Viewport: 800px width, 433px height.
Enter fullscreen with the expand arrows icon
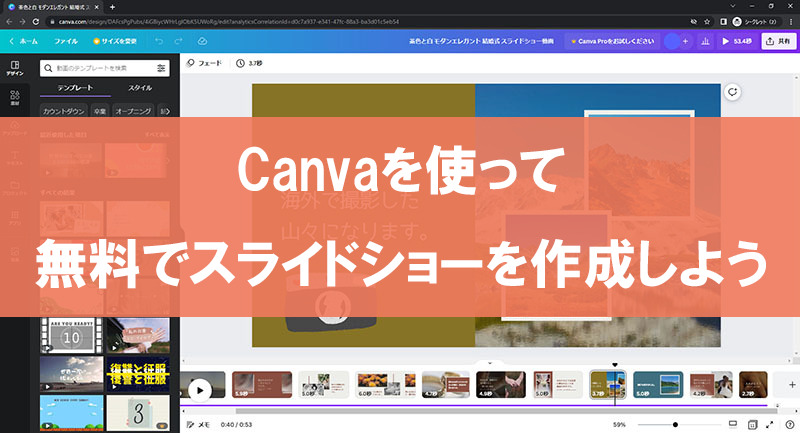tap(770, 424)
